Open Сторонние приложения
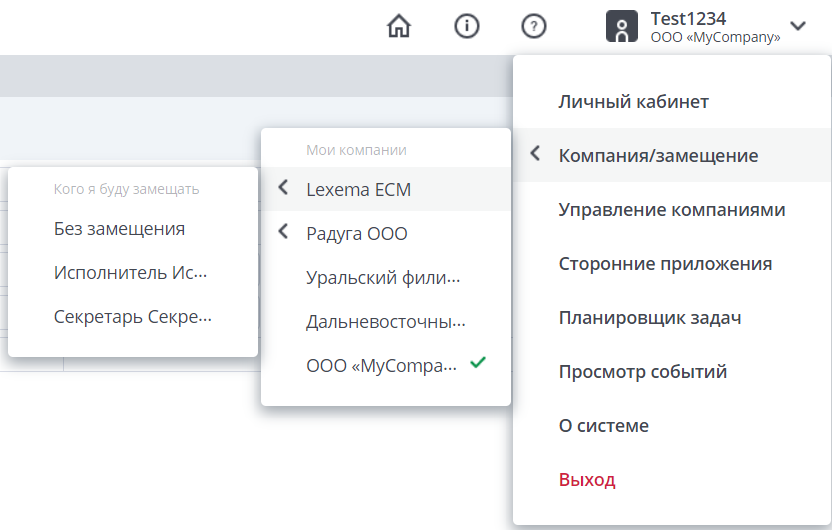This screenshot has width=832, height=530. tap(665, 264)
